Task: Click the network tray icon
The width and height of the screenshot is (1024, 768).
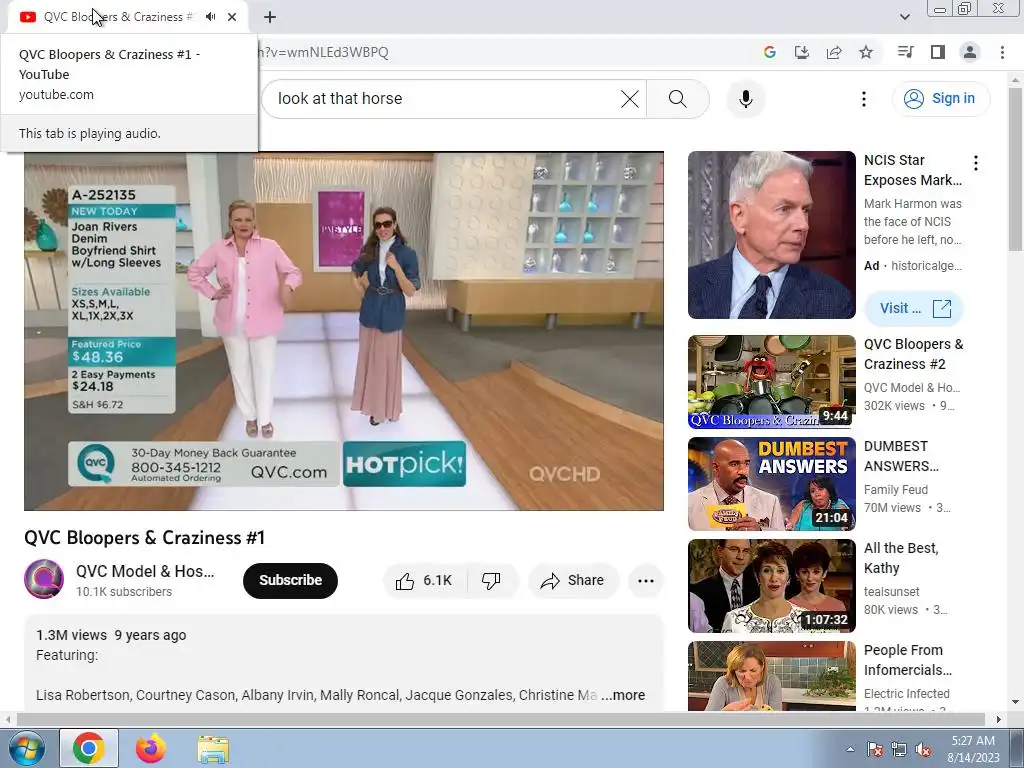Action: click(x=899, y=749)
